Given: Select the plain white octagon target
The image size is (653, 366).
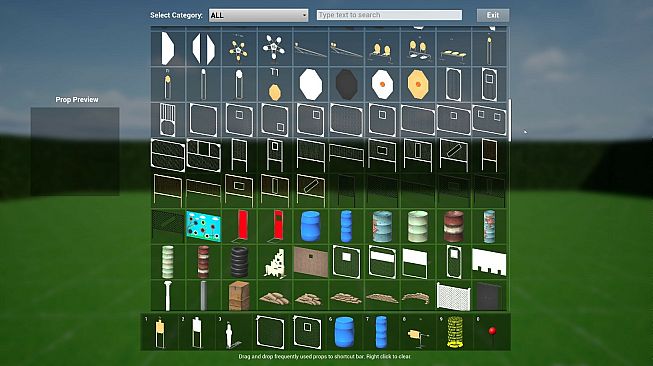Looking at the screenshot, I should (x=311, y=84).
